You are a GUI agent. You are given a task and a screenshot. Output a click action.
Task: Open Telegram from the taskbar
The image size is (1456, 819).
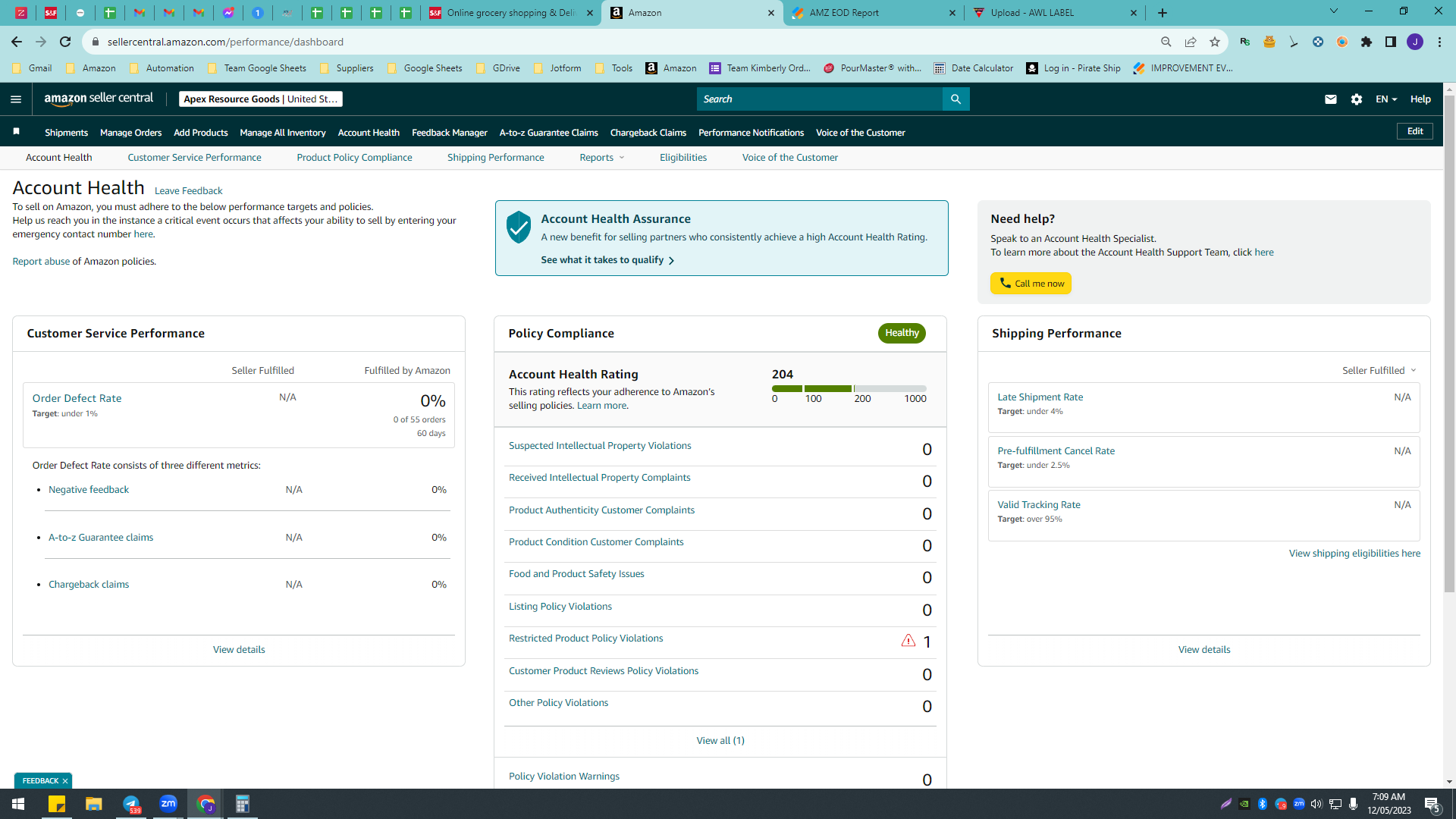pos(131,804)
